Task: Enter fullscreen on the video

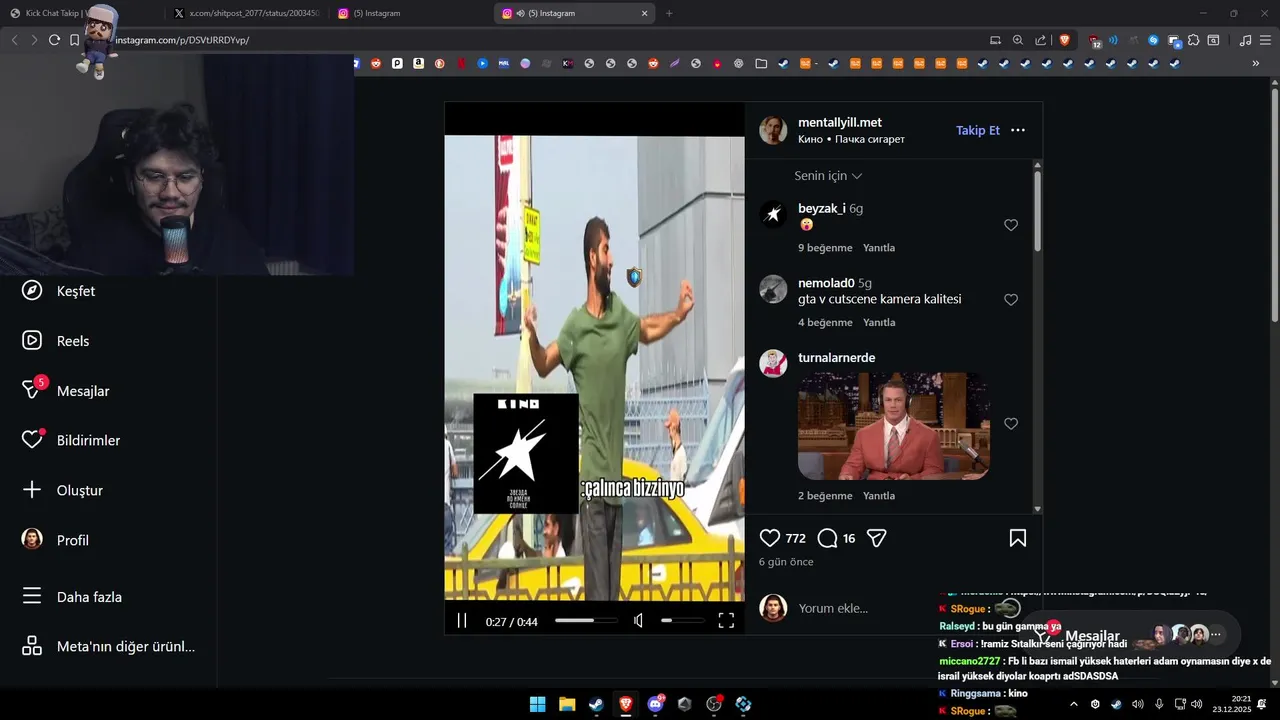Action: pos(727,621)
